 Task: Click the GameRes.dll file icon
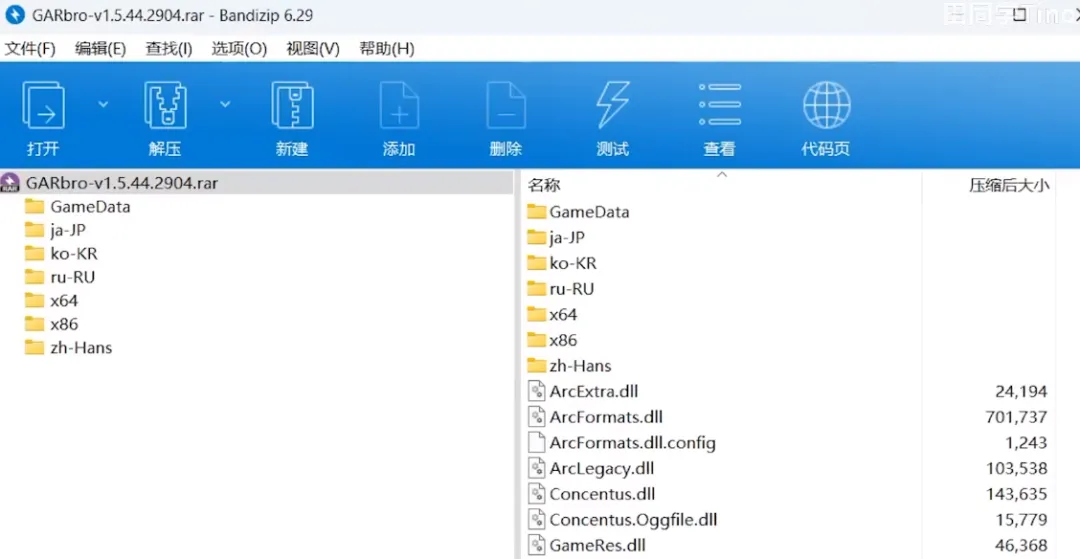(x=537, y=545)
